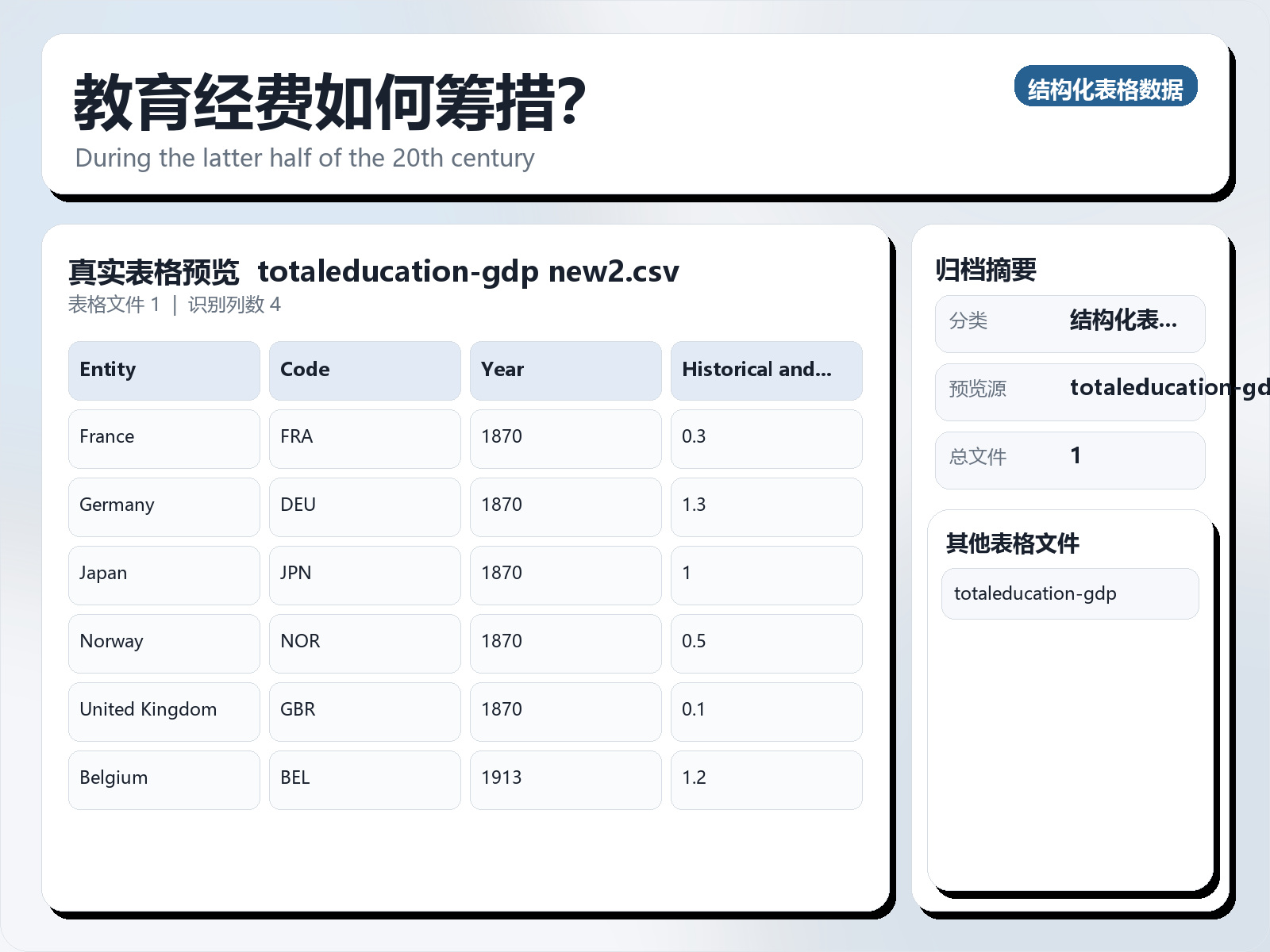Click the JPN code cell for Japan
Viewport: 1270px width, 952px height.
pos(364,574)
